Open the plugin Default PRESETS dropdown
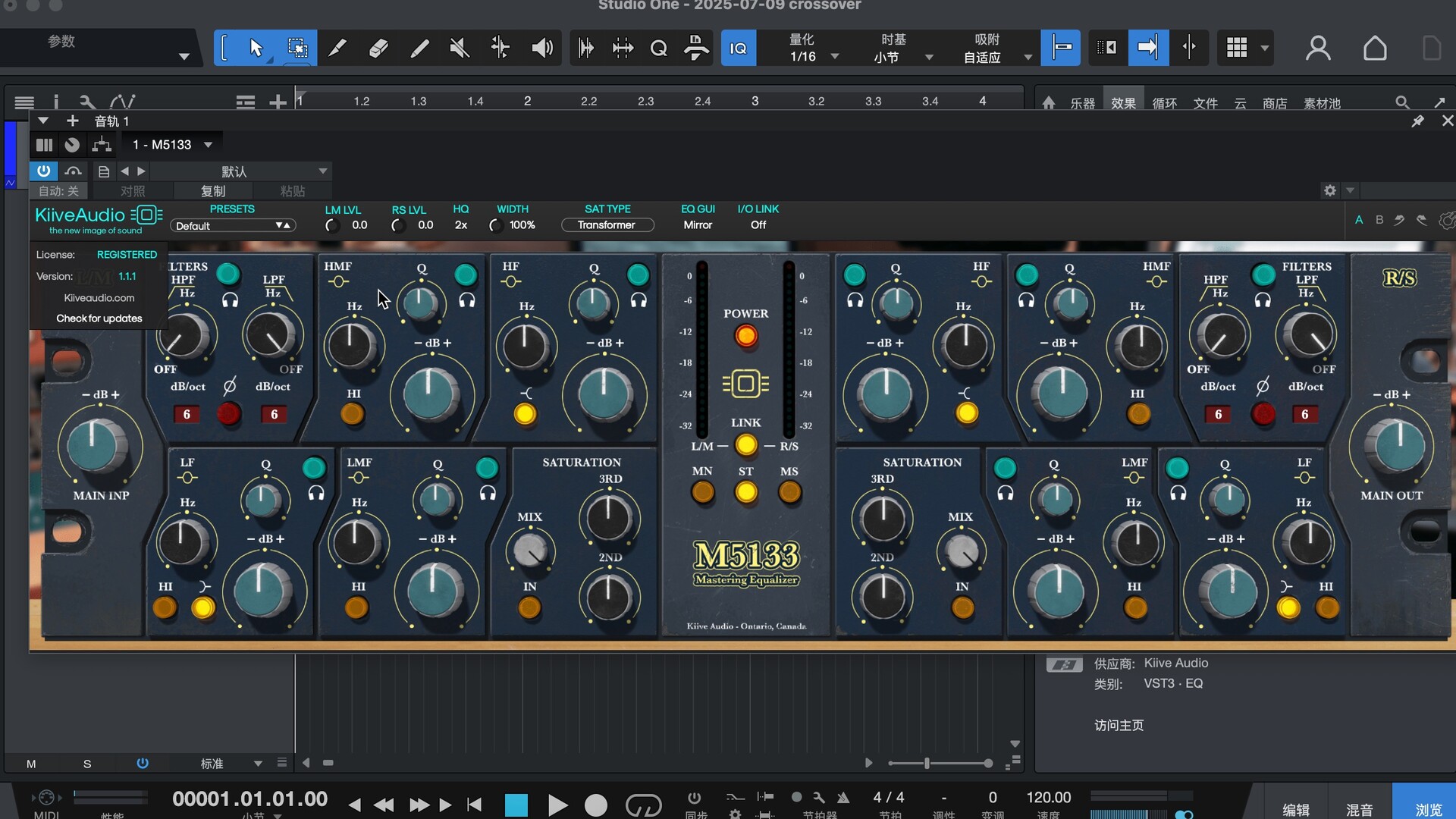Viewport: 1456px width, 819px height. point(232,225)
